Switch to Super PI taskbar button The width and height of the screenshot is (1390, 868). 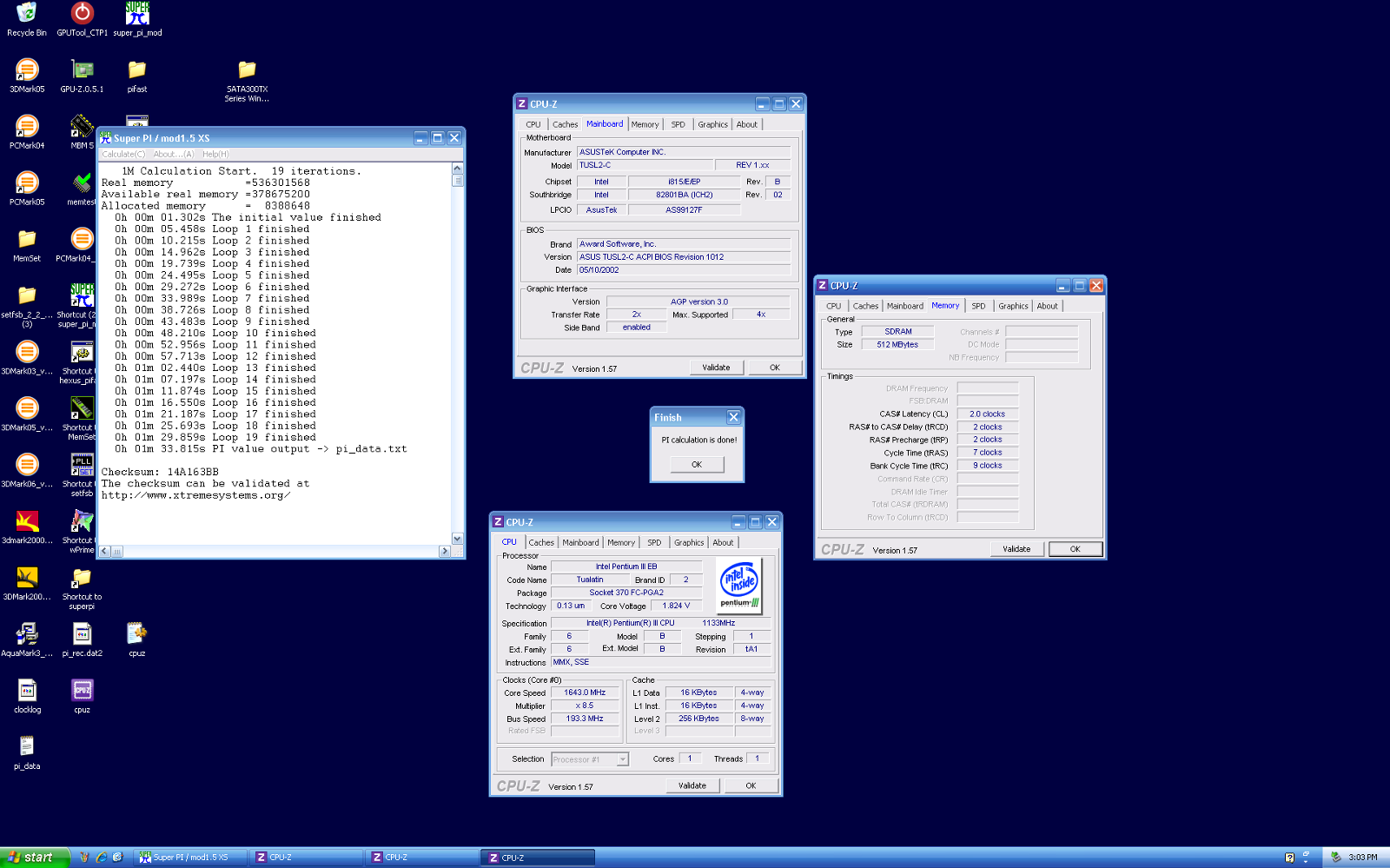191,858
